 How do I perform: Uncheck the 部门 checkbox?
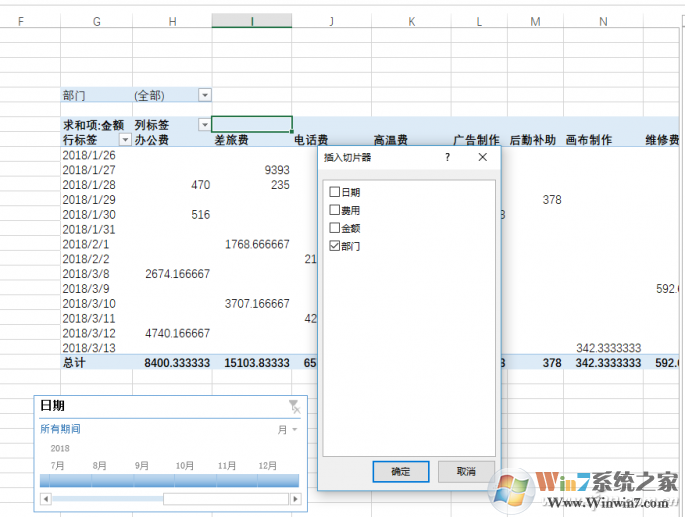335,246
